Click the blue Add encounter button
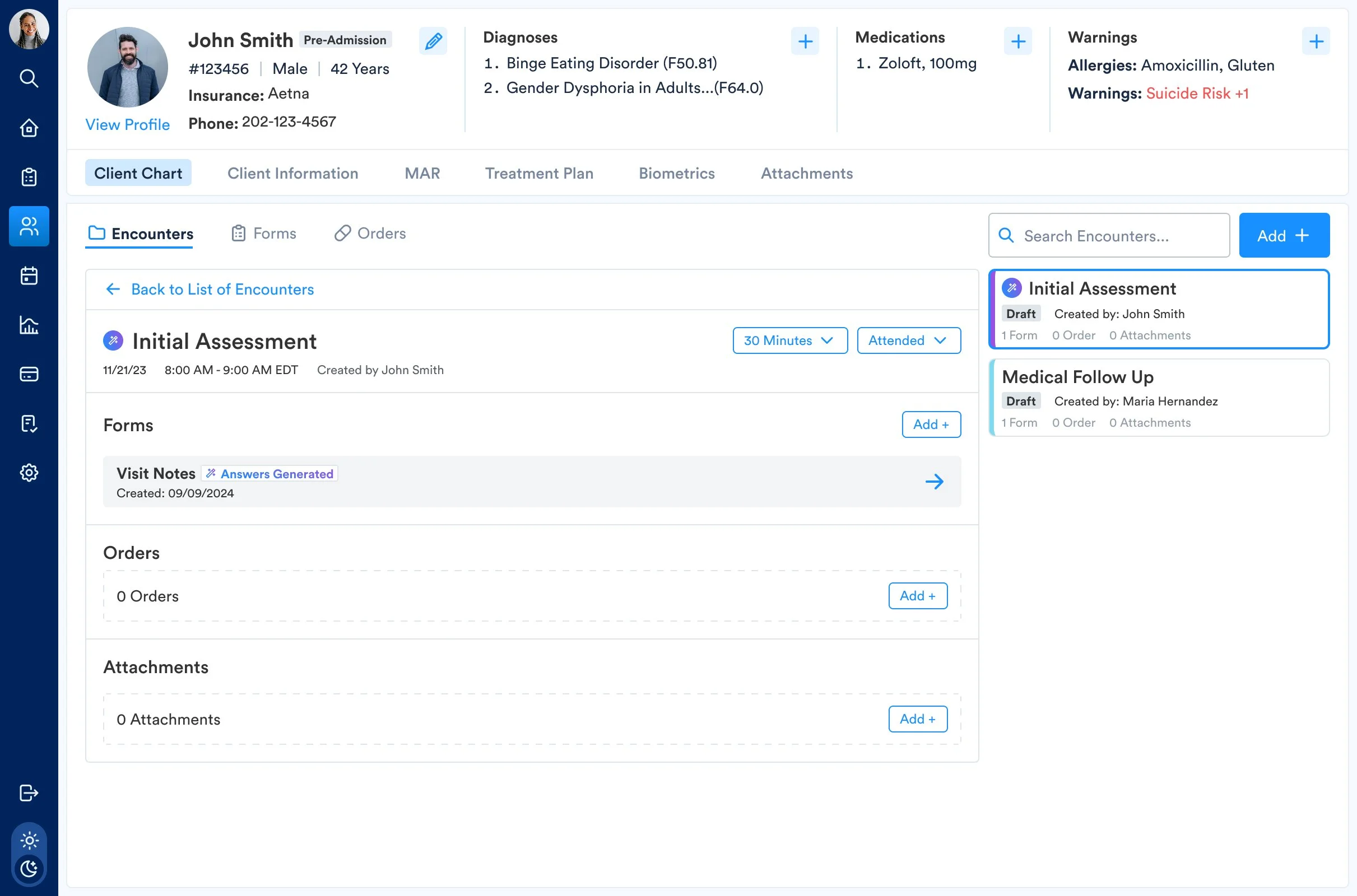The image size is (1357, 896). (1283, 235)
